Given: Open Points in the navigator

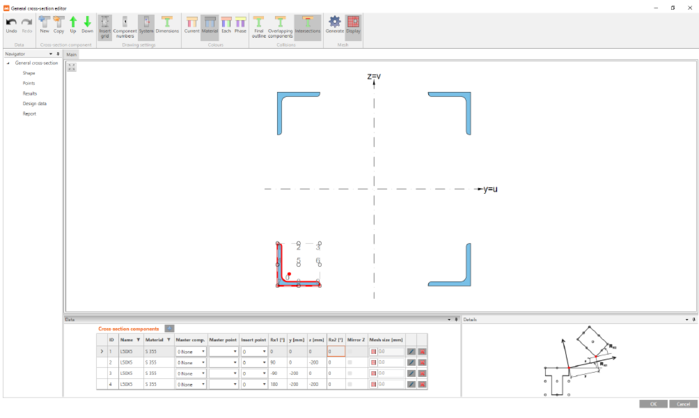Looking at the screenshot, I should [29, 83].
